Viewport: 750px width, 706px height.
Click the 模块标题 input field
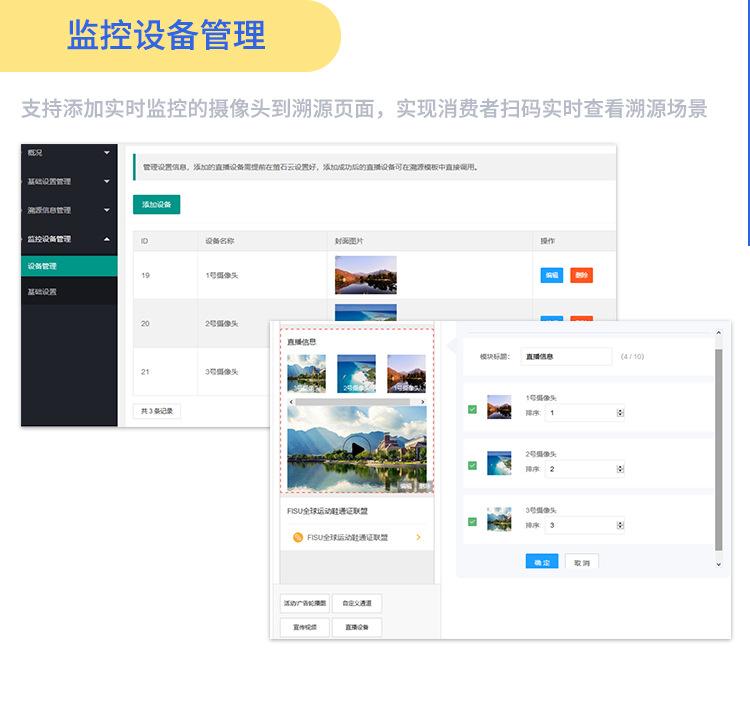pos(566,356)
